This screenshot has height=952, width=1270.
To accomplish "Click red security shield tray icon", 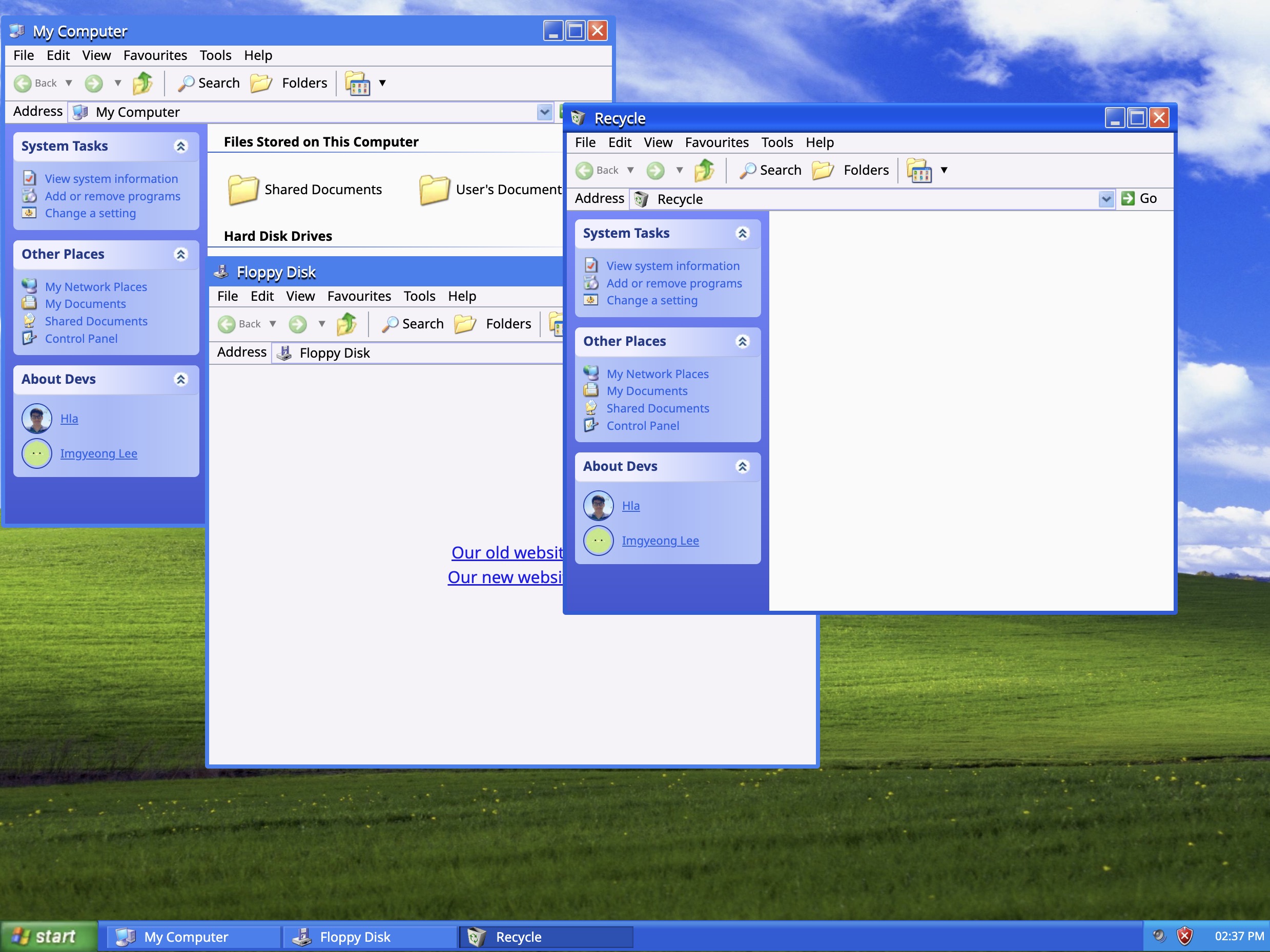I will [x=1184, y=936].
